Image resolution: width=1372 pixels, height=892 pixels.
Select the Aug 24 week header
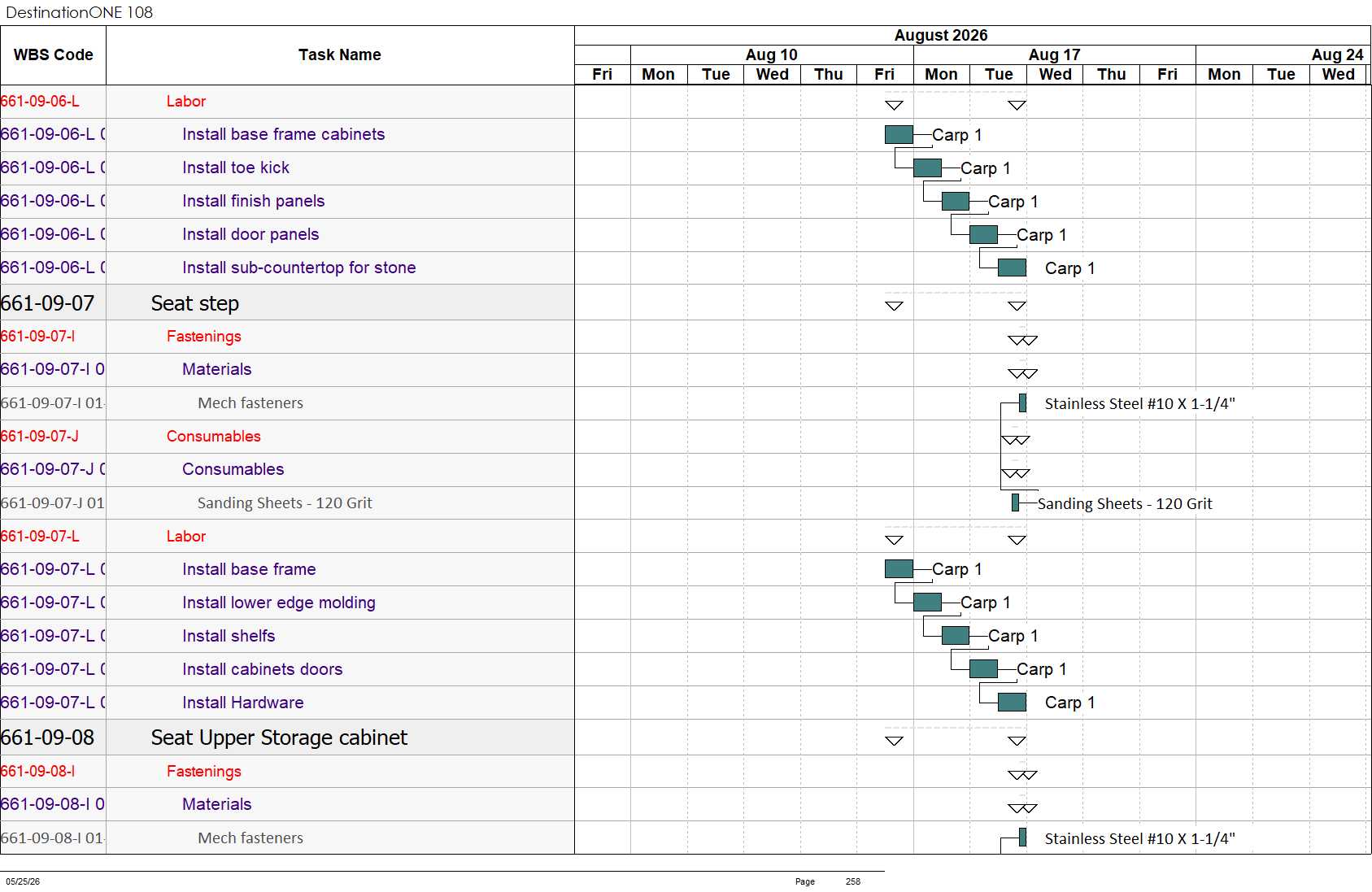pyautogui.click(x=1337, y=54)
